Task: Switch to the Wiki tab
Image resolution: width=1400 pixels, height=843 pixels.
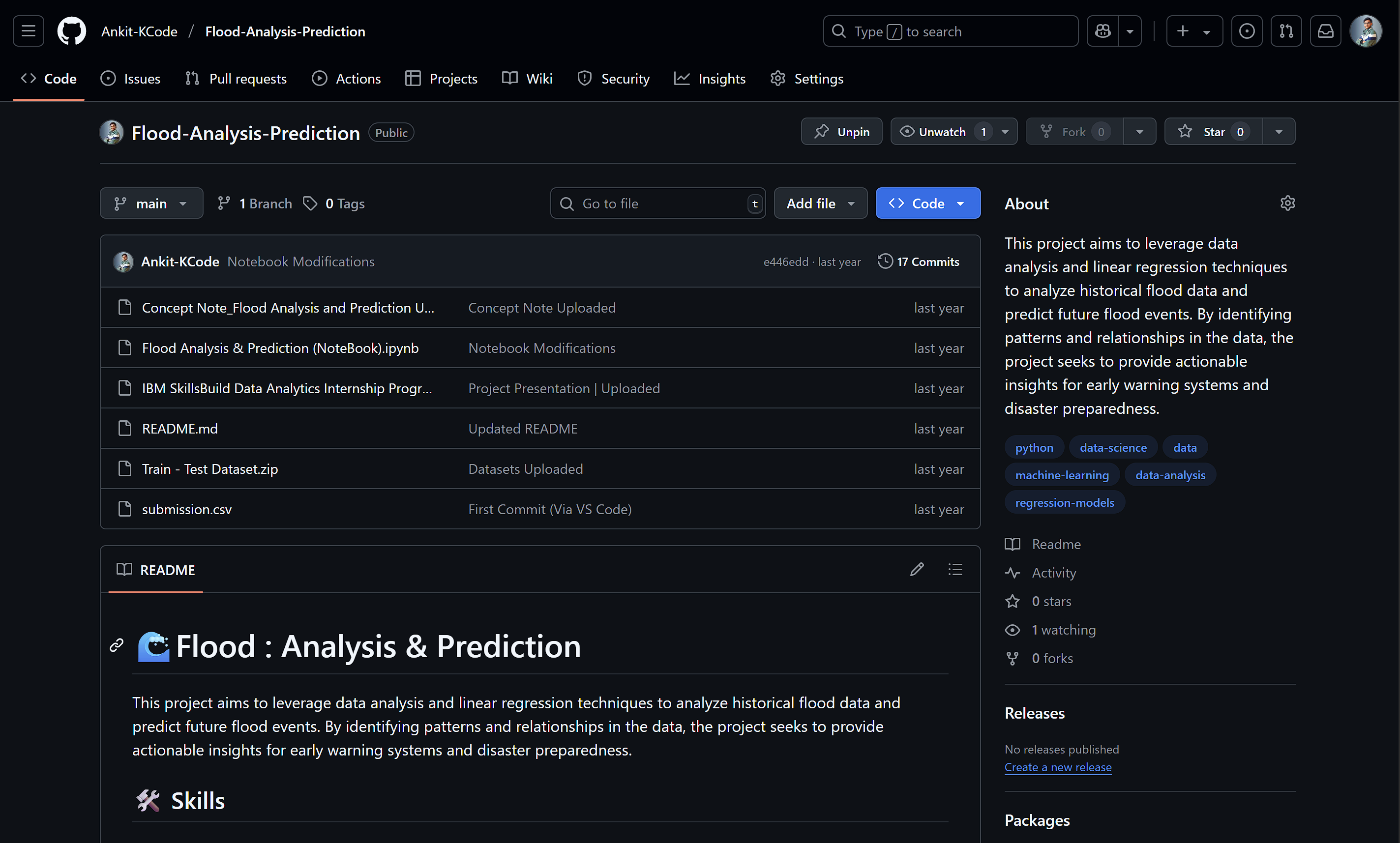Action: click(527, 78)
